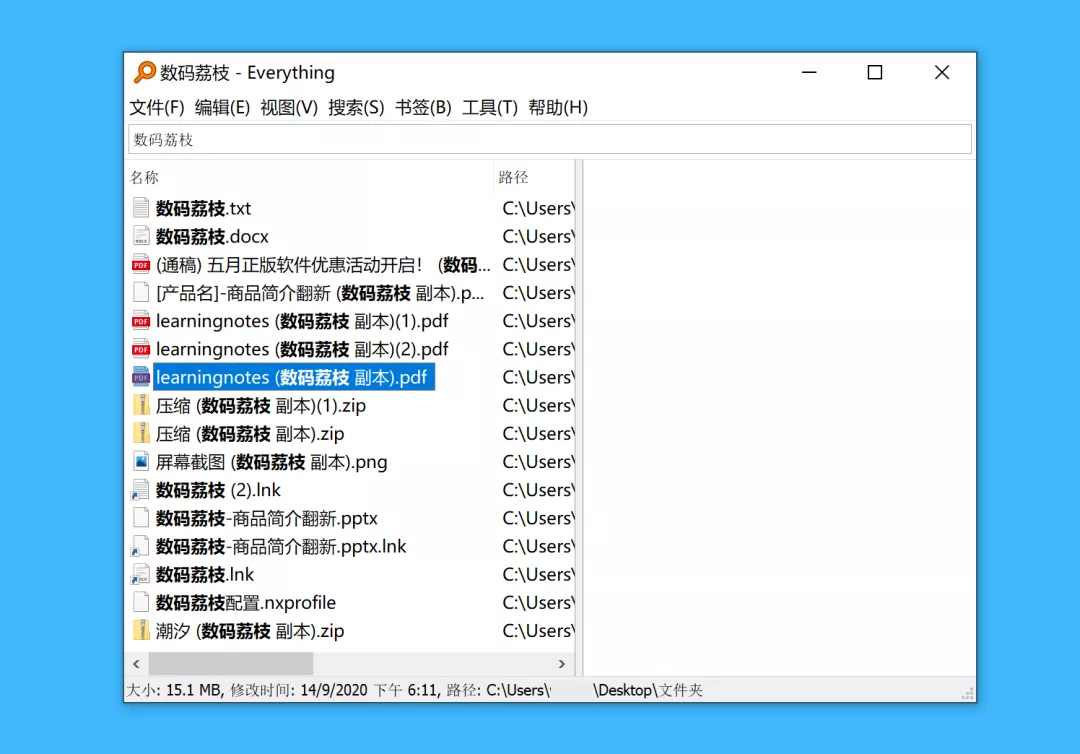Select the file 数码荔枝.txt
Image resolution: width=1080 pixels, height=754 pixels.
[203, 208]
